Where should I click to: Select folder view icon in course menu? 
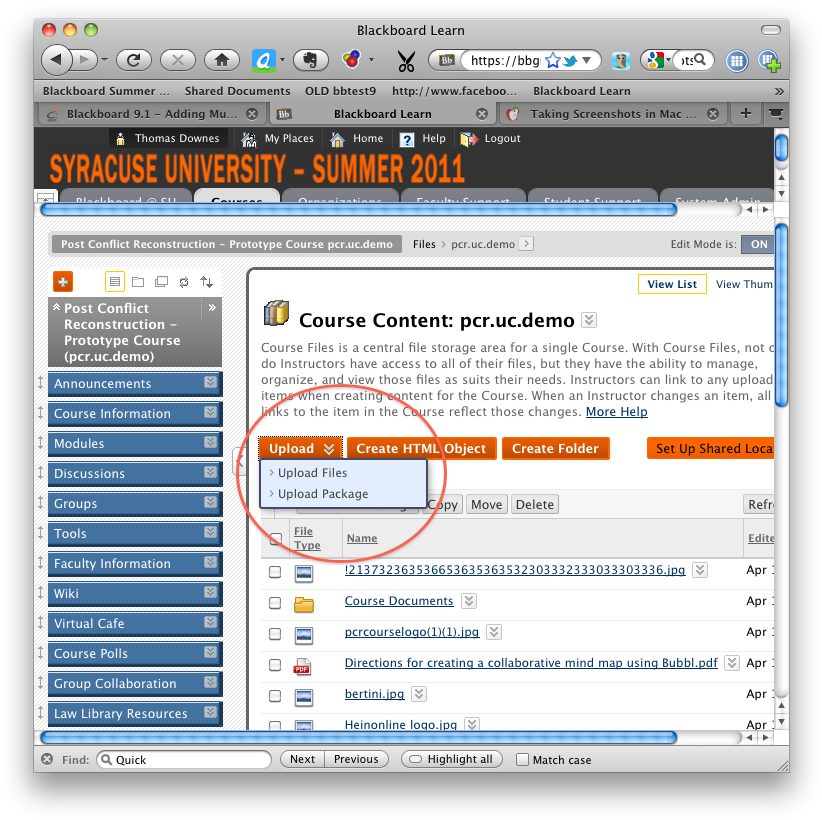click(138, 282)
